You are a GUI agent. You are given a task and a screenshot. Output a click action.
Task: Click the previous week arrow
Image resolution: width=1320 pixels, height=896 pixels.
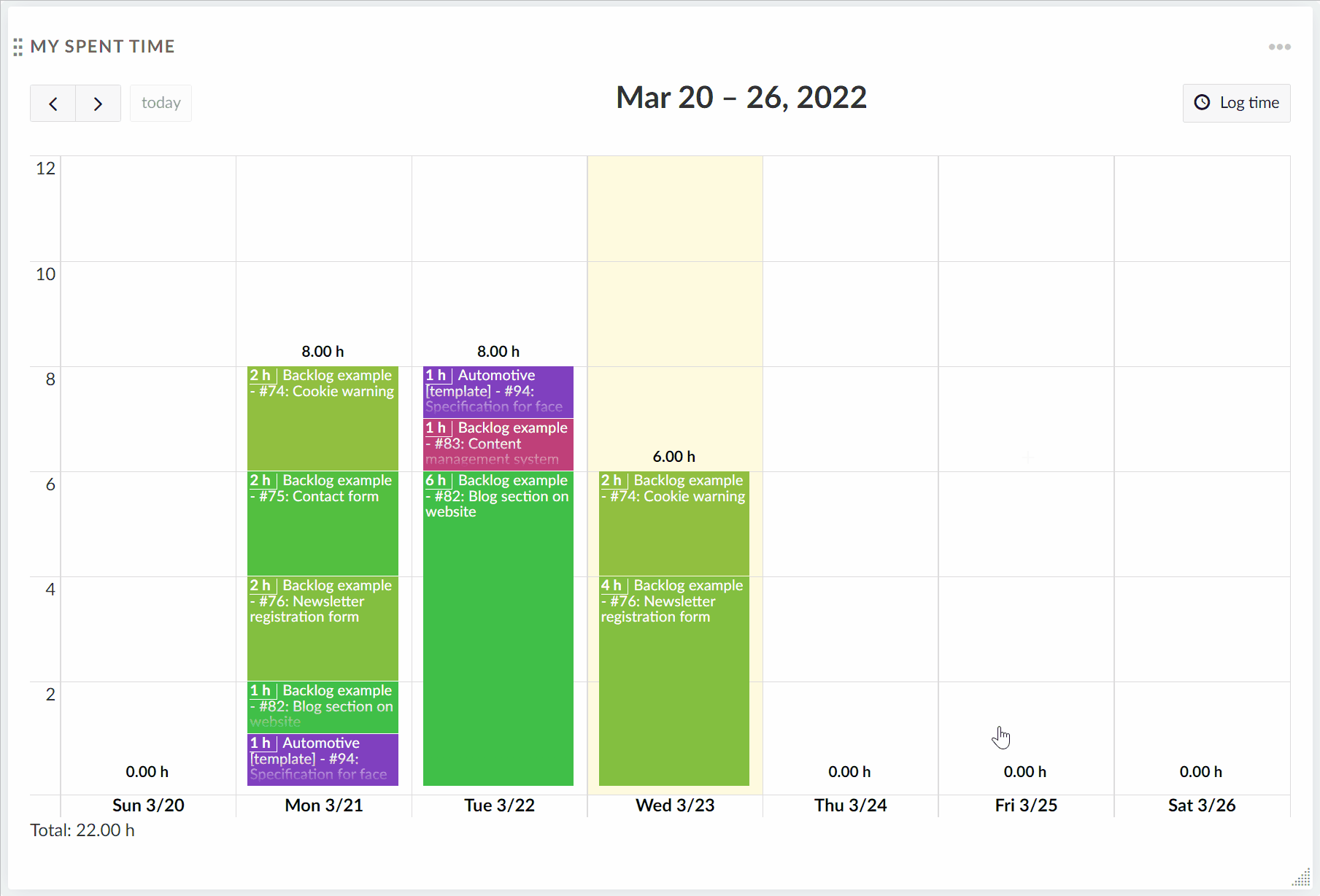coord(52,103)
